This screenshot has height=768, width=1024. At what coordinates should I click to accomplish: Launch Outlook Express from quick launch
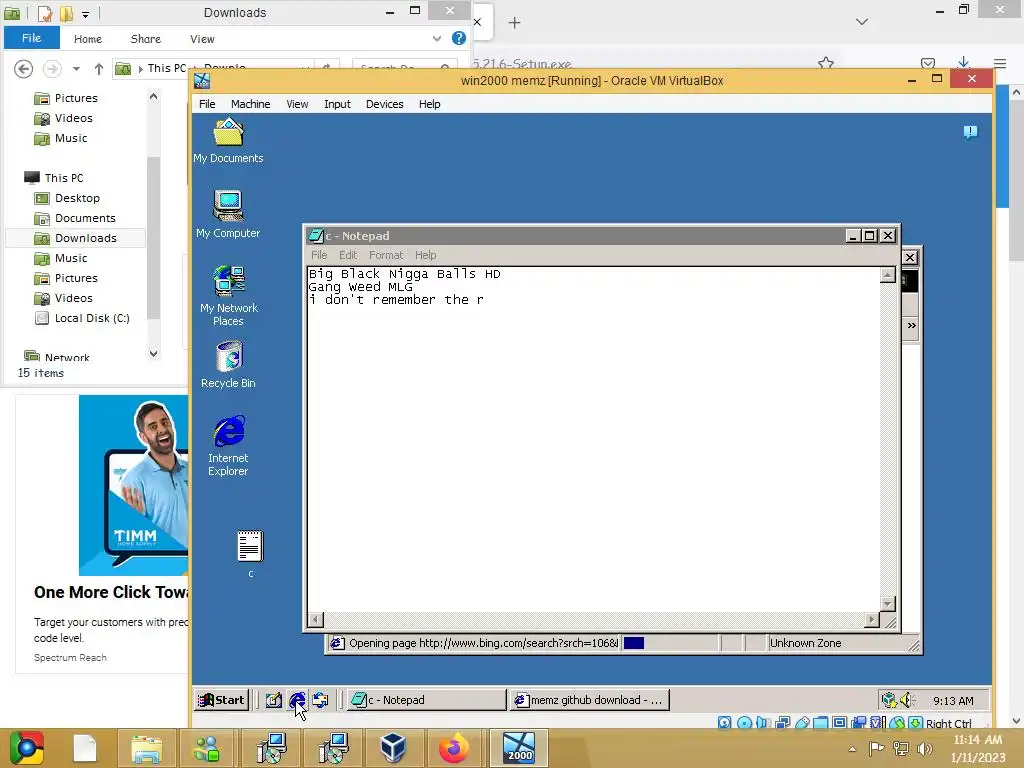tap(320, 700)
